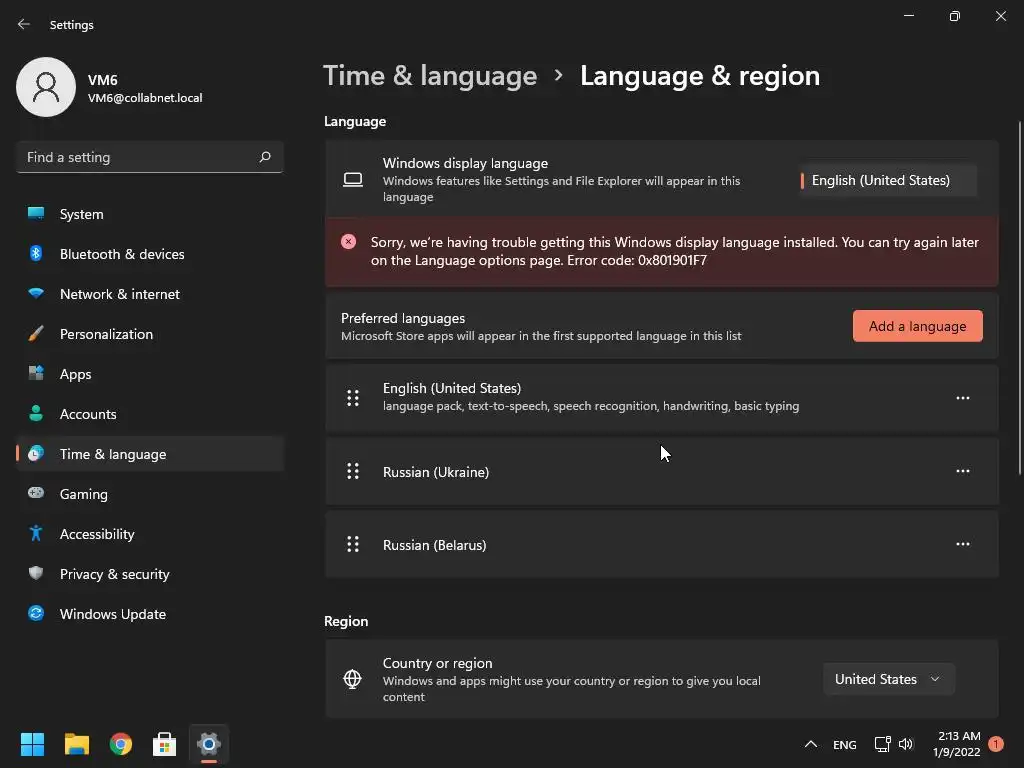Screen dimensions: 1024x768
Task: Open Apps settings page
Action: [150, 374]
